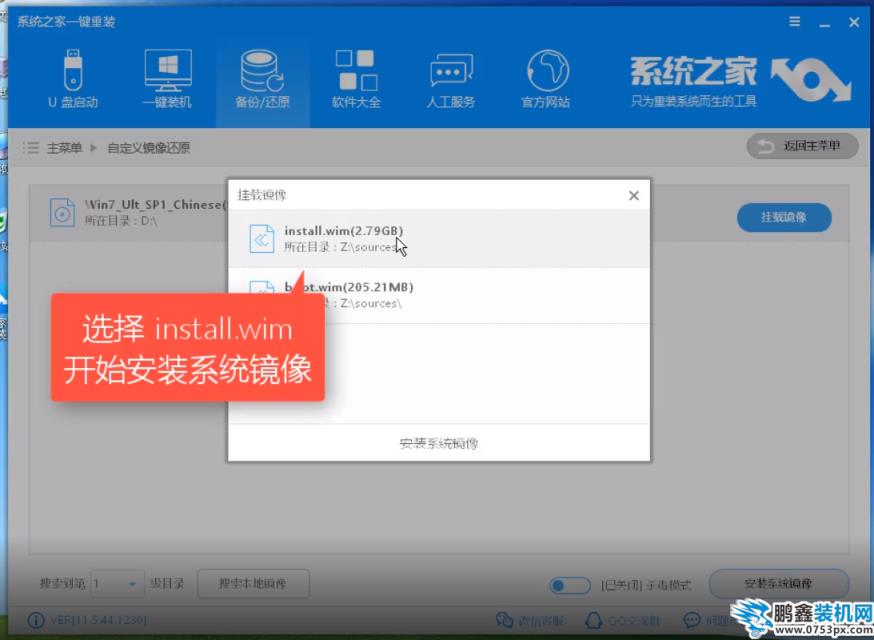The width and height of the screenshot is (874, 640).
Task: Click the version info icon
Action: 36,620
